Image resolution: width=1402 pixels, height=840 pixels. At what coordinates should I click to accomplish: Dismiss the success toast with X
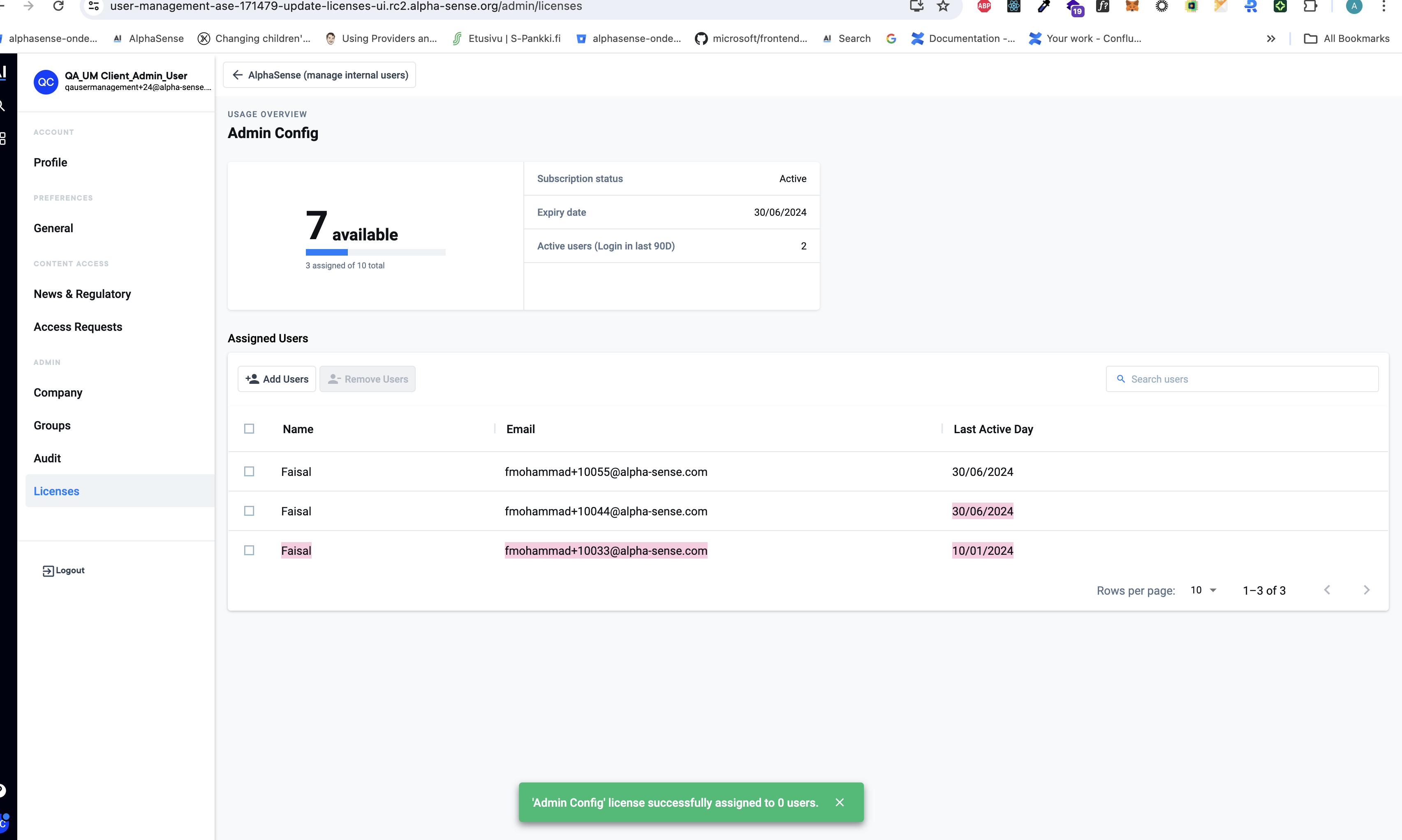point(840,803)
